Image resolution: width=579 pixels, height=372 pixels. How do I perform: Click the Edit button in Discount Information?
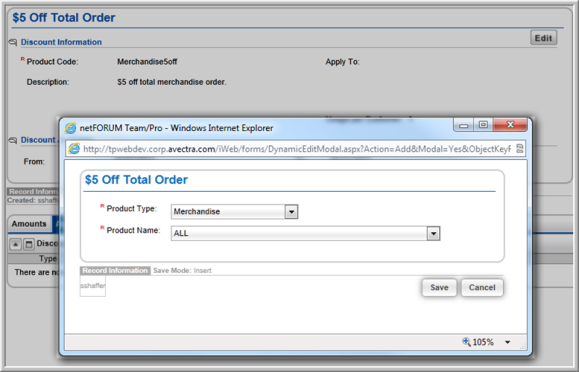pos(544,38)
